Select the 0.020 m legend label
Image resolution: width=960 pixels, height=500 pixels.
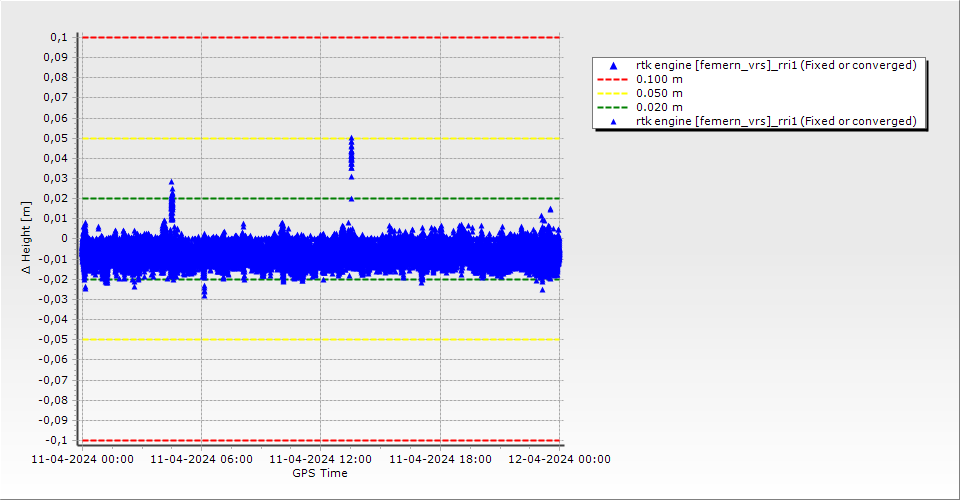pos(660,107)
